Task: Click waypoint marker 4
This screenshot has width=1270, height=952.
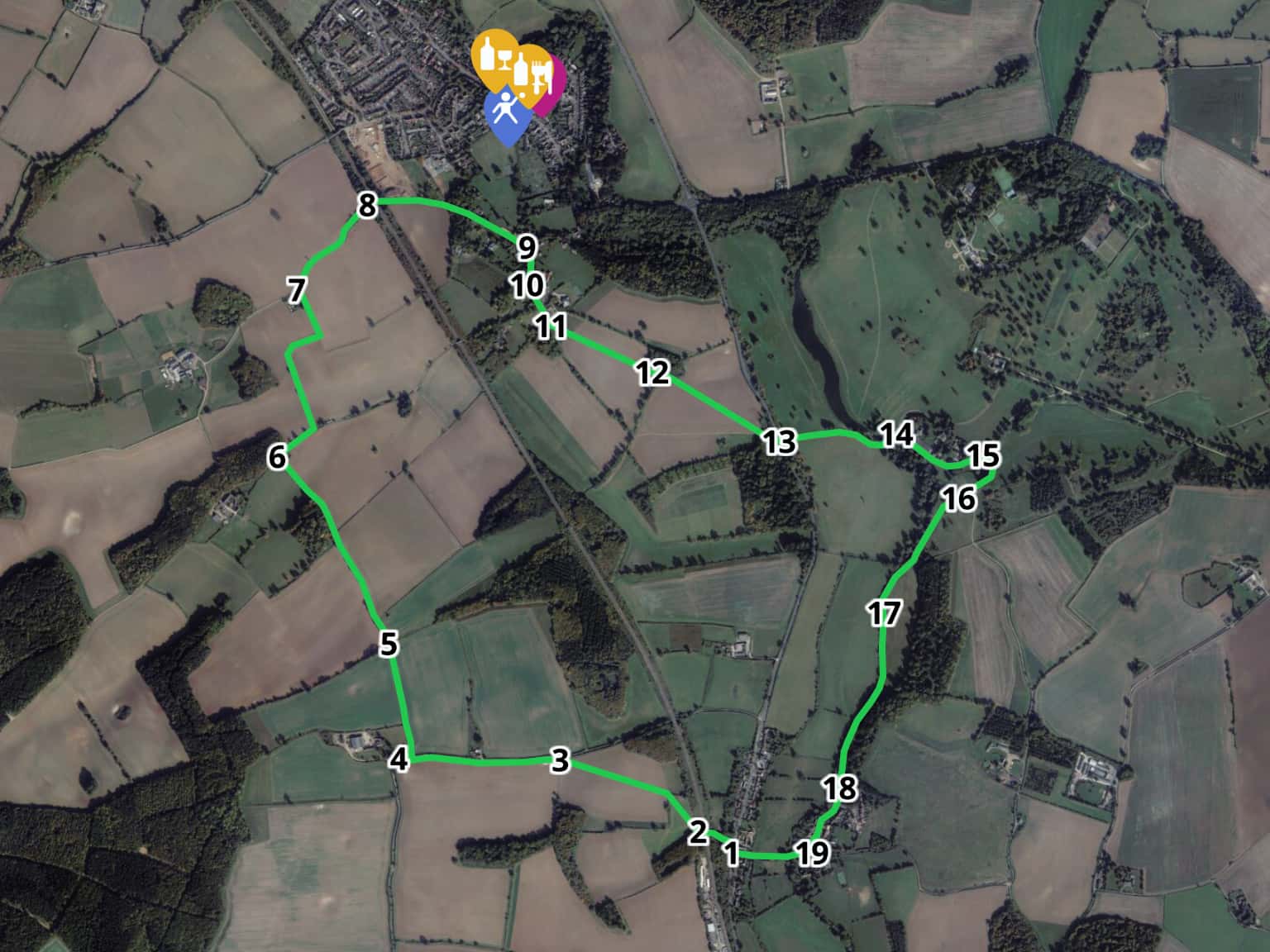Action: 399,759
